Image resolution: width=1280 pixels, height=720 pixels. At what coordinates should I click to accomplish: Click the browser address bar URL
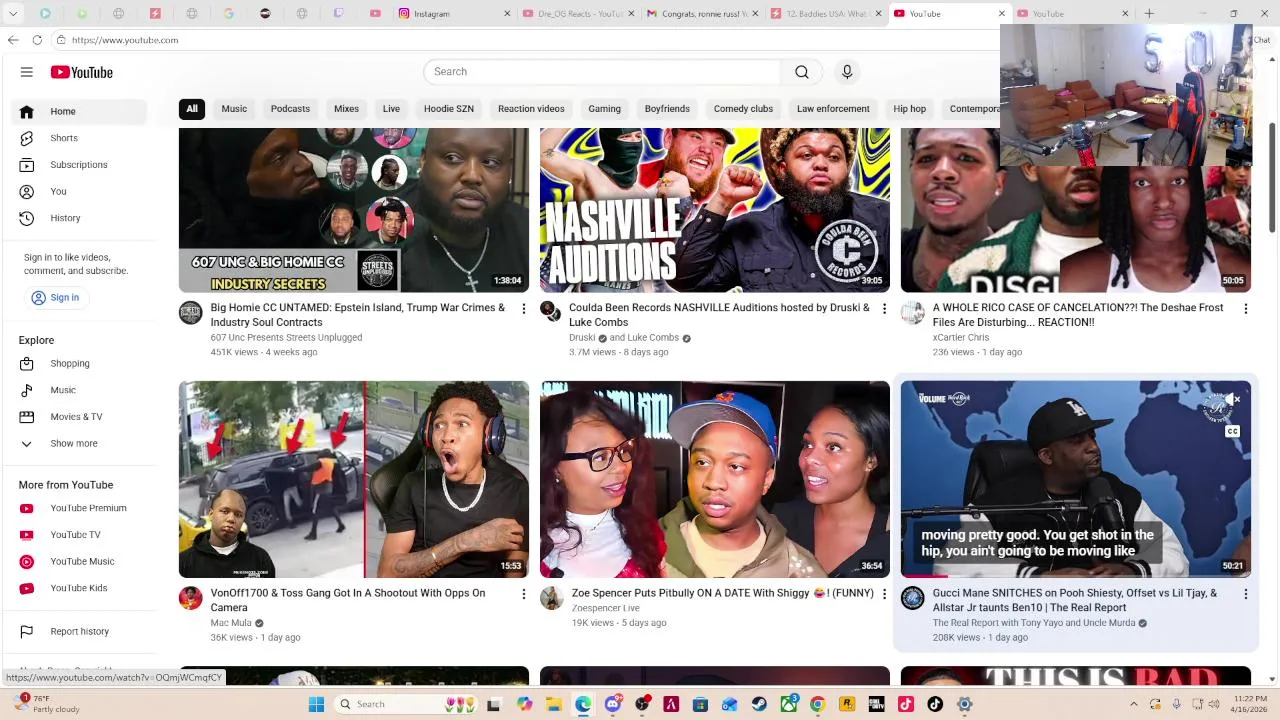pyautogui.click(x=125, y=40)
